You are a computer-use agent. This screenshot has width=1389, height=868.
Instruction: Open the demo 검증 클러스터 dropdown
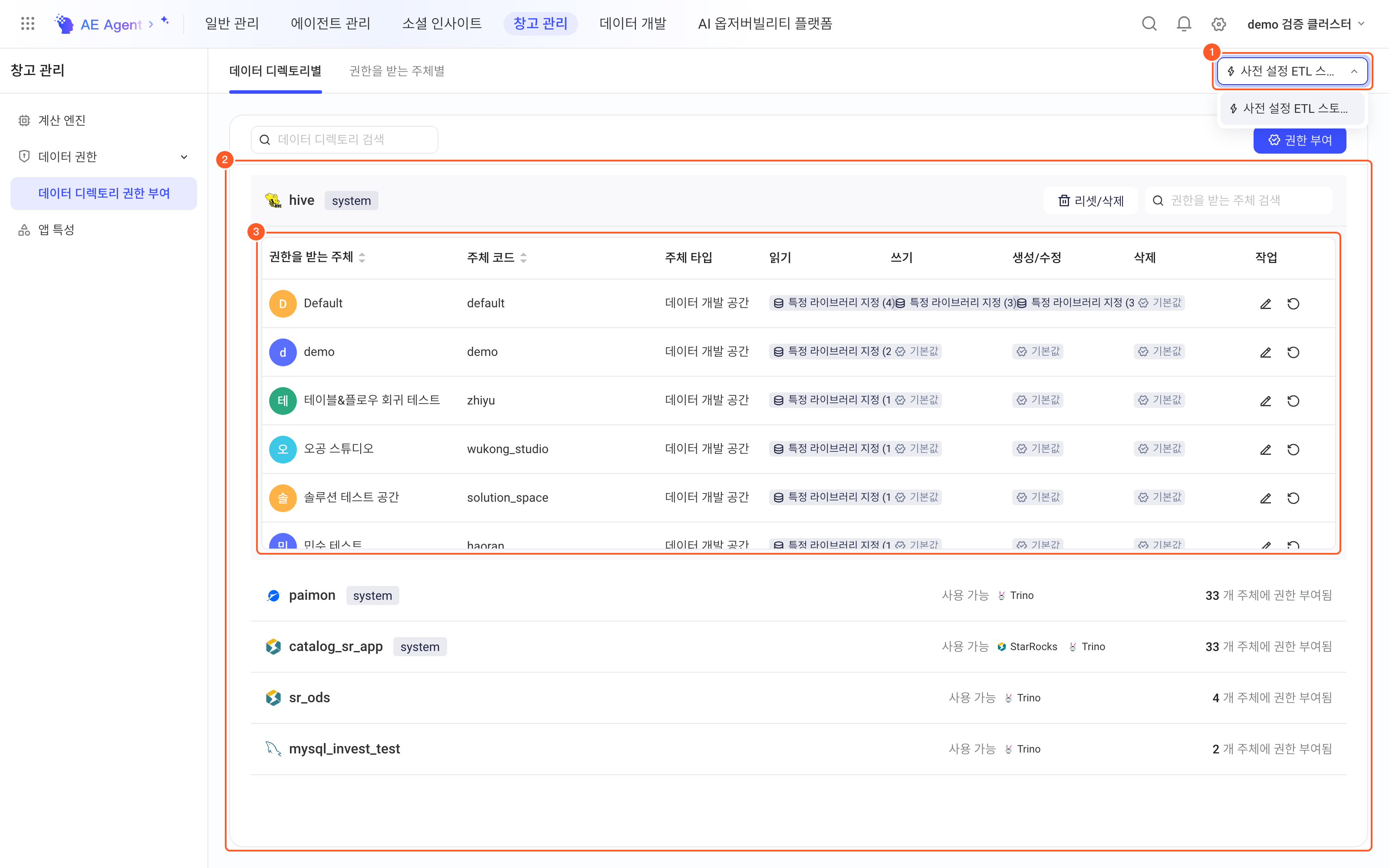tap(1305, 24)
